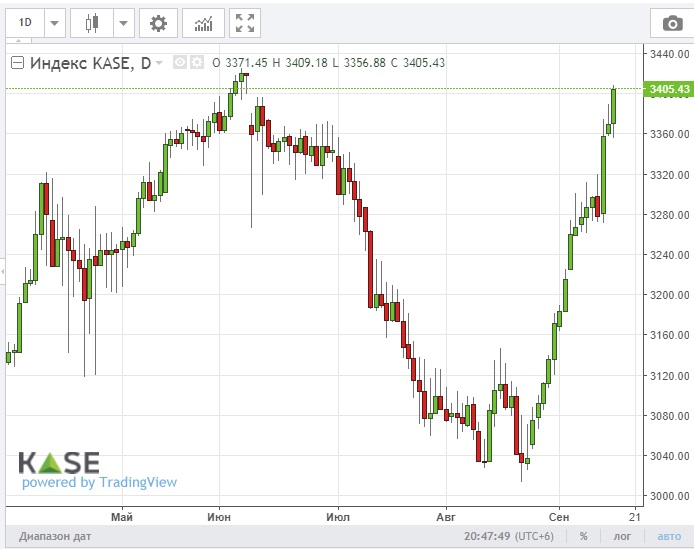Expand the chart style dropdown arrow
This screenshot has height=554, width=694.
tap(123, 23)
